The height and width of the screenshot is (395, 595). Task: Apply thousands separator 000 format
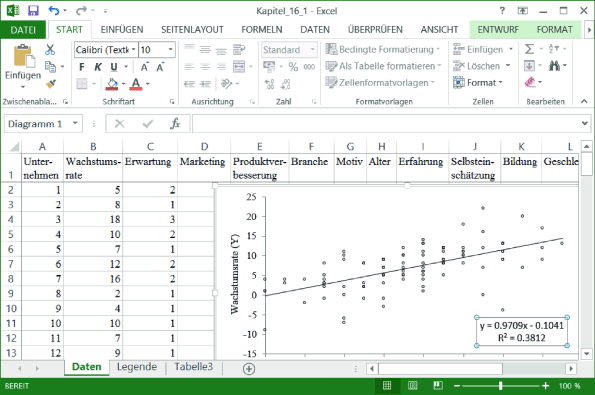[x=309, y=67]
